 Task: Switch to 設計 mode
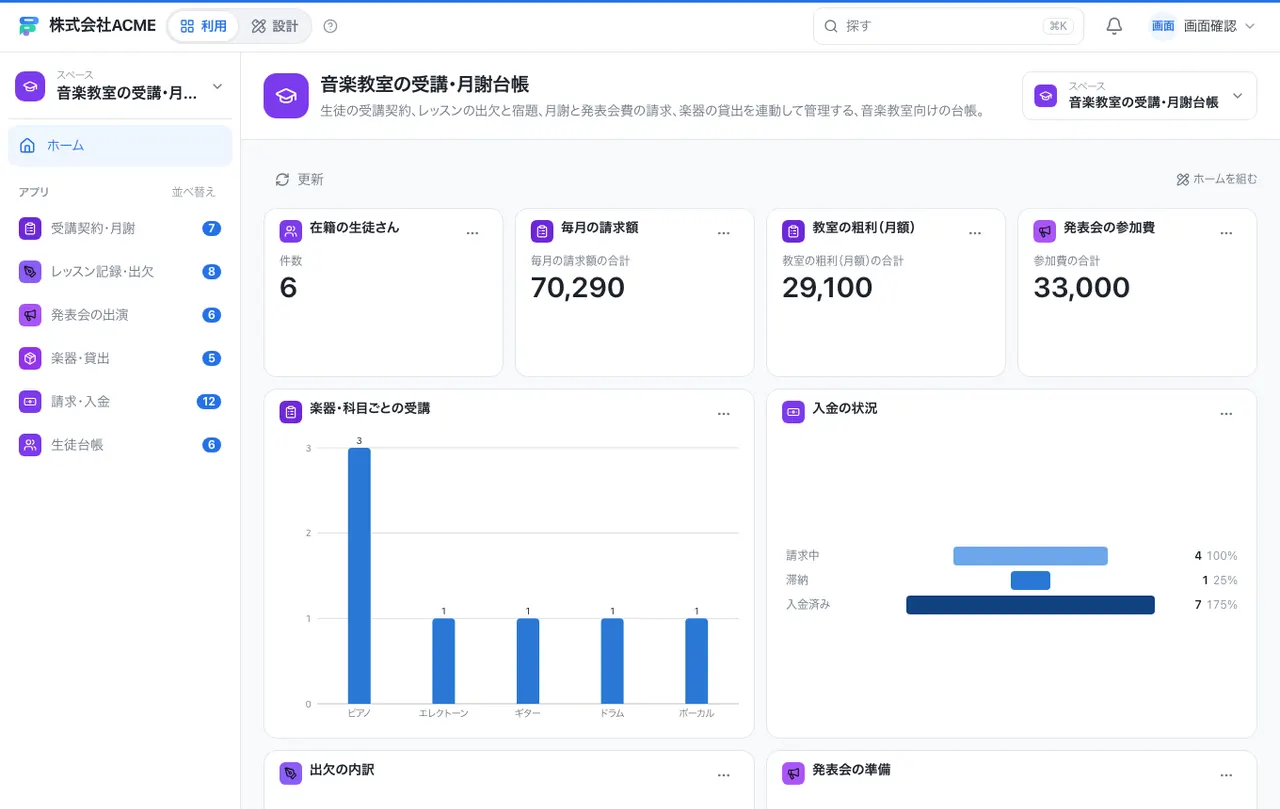tap(275, 26)
